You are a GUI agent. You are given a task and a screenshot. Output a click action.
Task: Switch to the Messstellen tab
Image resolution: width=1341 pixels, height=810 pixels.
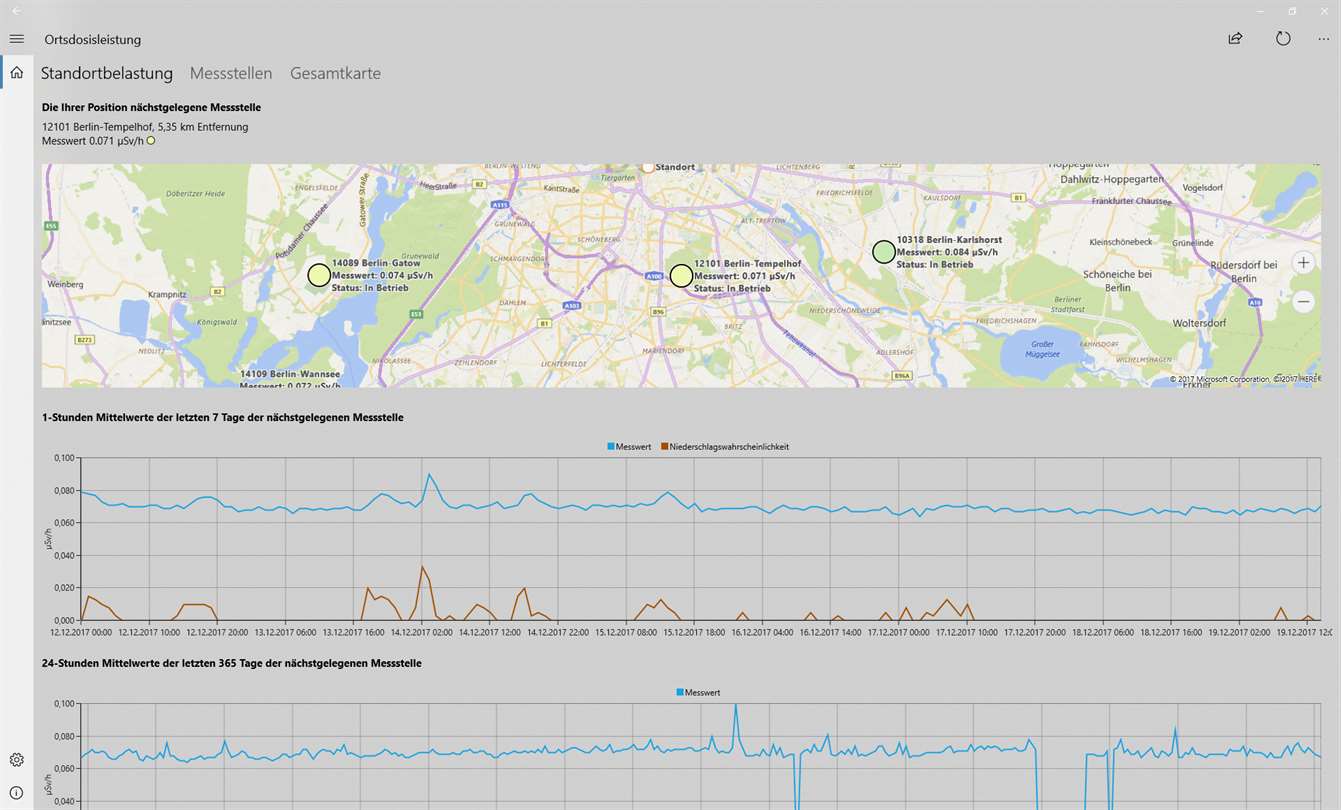[231, 73]
